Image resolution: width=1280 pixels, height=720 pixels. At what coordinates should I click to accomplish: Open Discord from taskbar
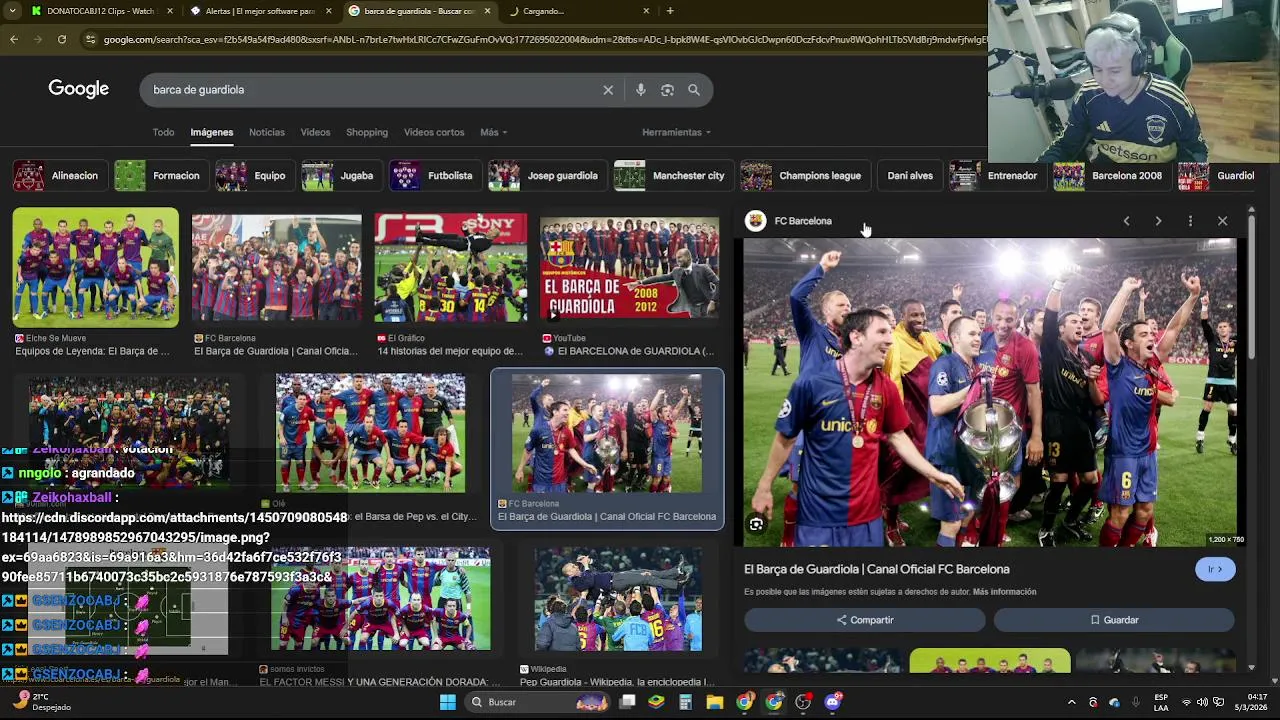point(832,702)
